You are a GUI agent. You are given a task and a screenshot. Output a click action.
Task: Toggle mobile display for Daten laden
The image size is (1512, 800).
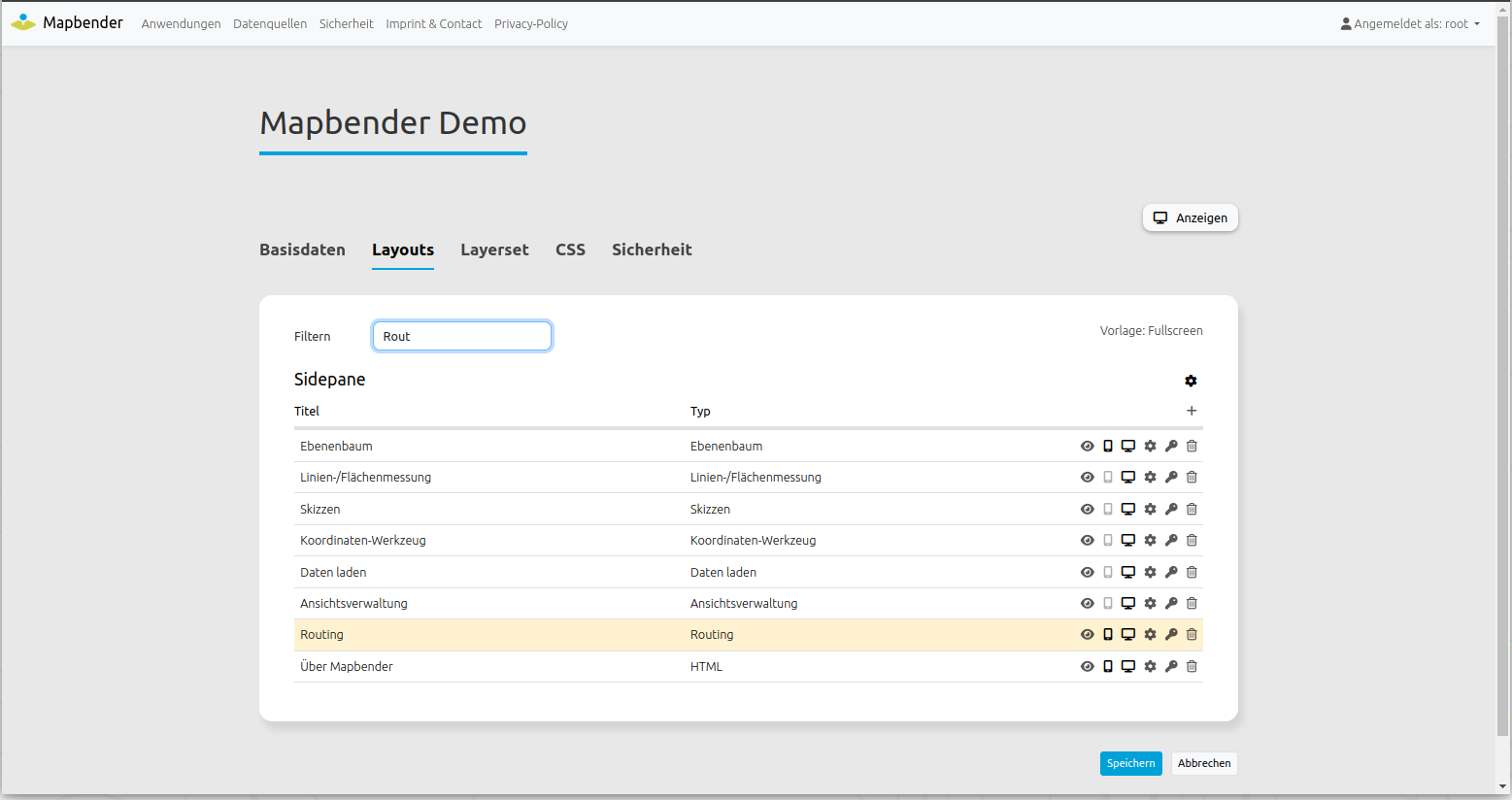click(1108, 572)
